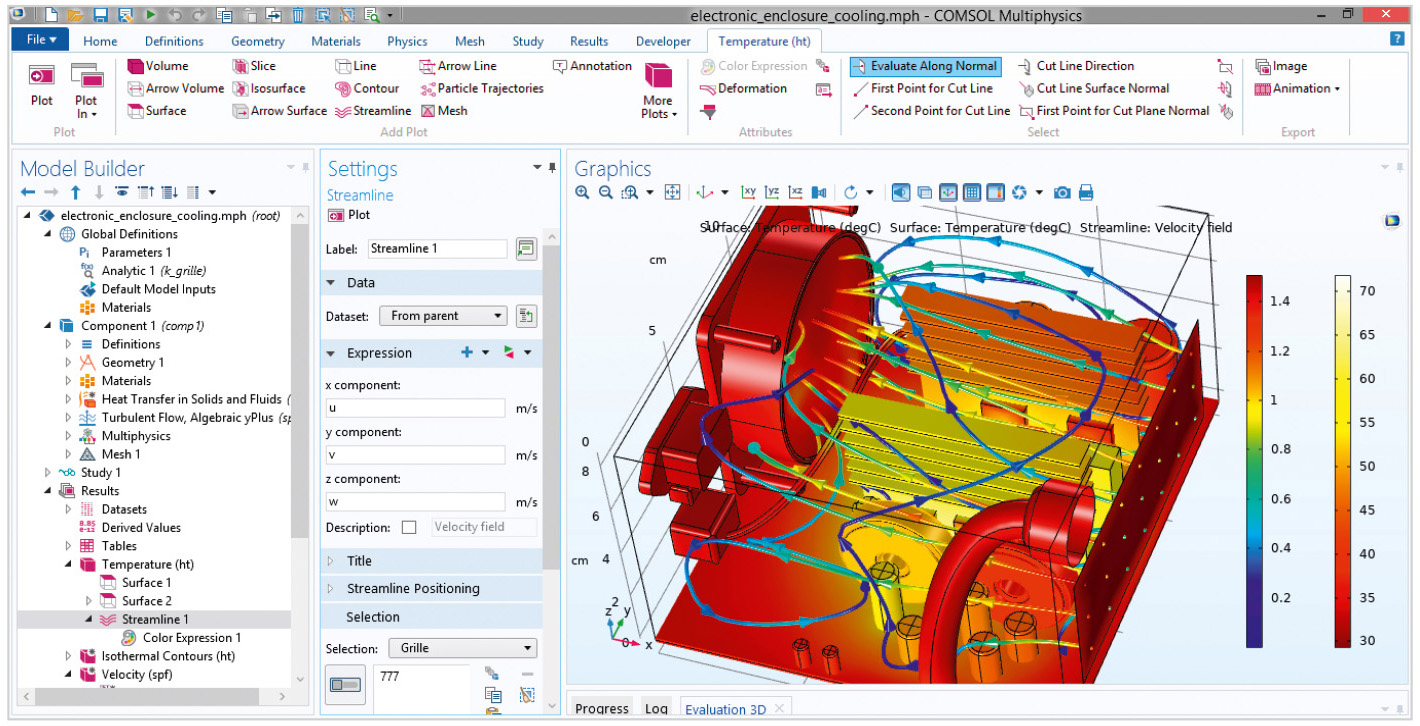The width and height of the screenshot is (1420, 726).
Task: Toggle Second Point for Cut Line
Action: (x=931, y=111)
